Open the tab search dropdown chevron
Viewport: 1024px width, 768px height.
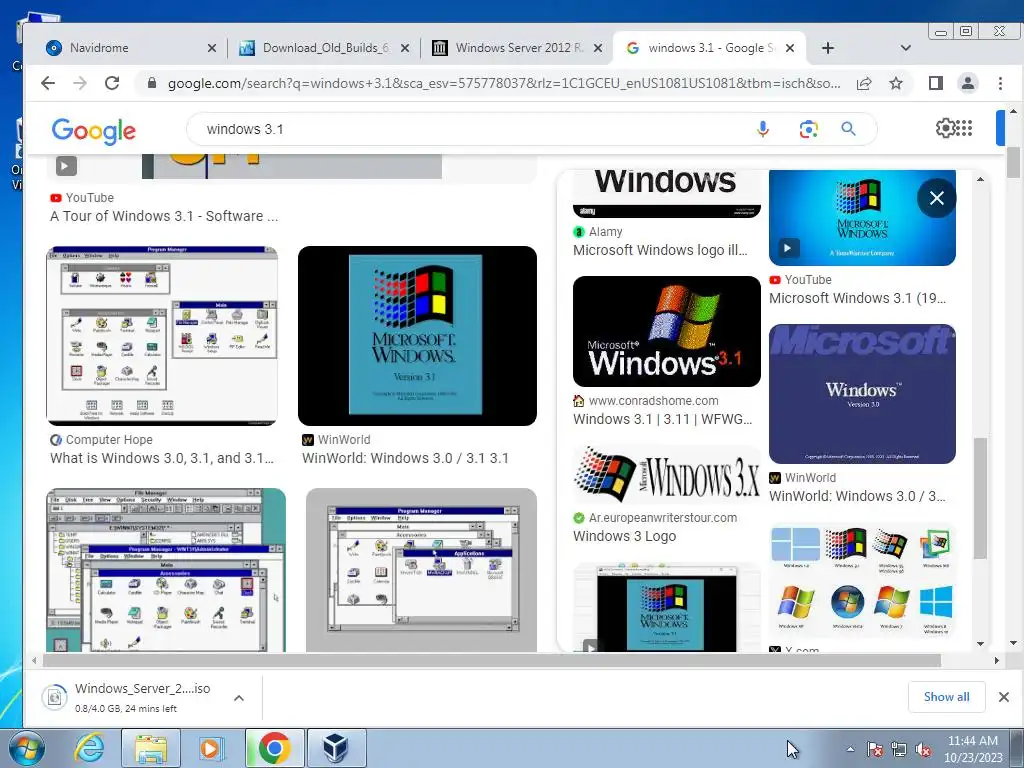pyautogui.click(x=905, y=48)
